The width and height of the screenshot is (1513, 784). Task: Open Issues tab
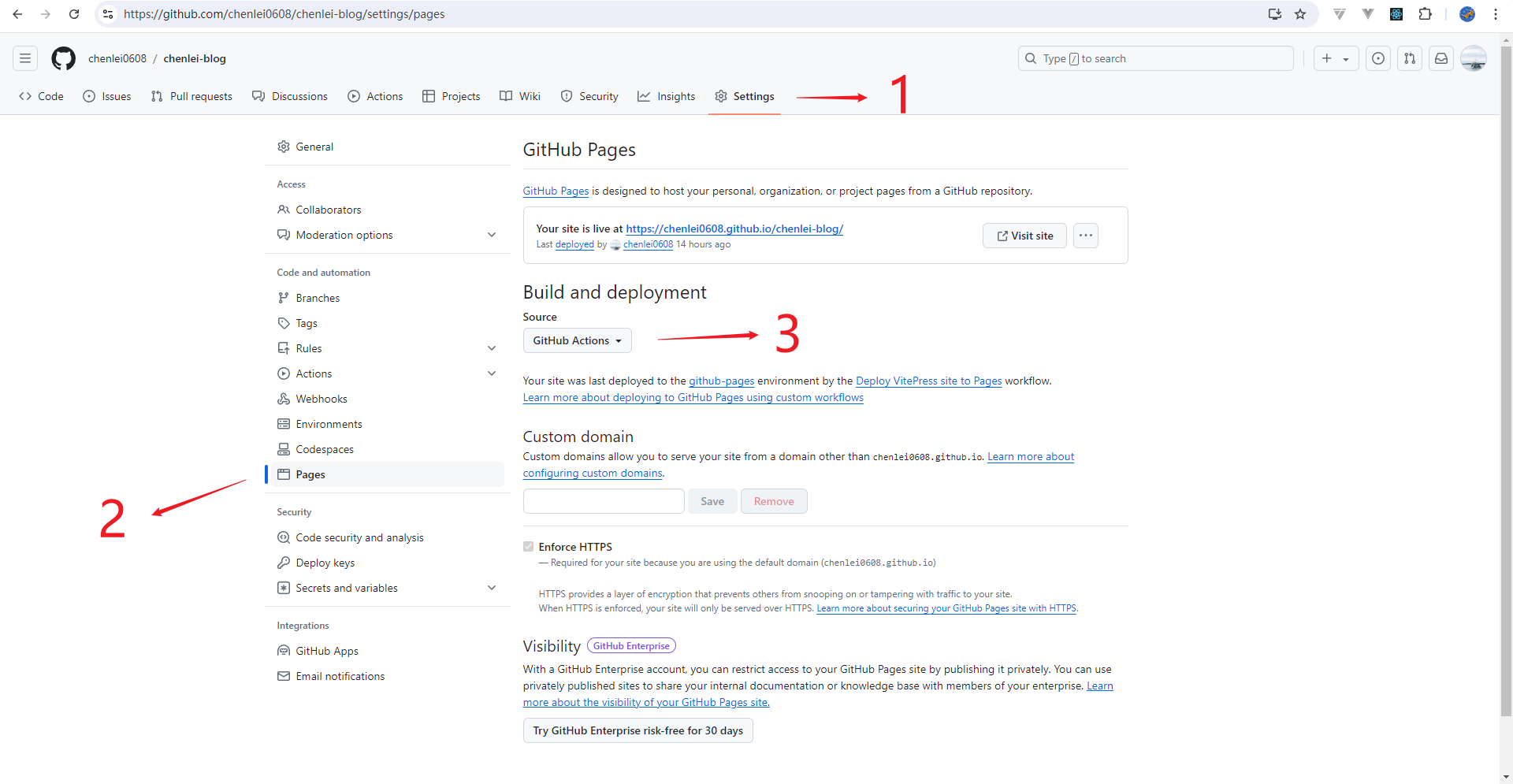(x=107, y=96)
